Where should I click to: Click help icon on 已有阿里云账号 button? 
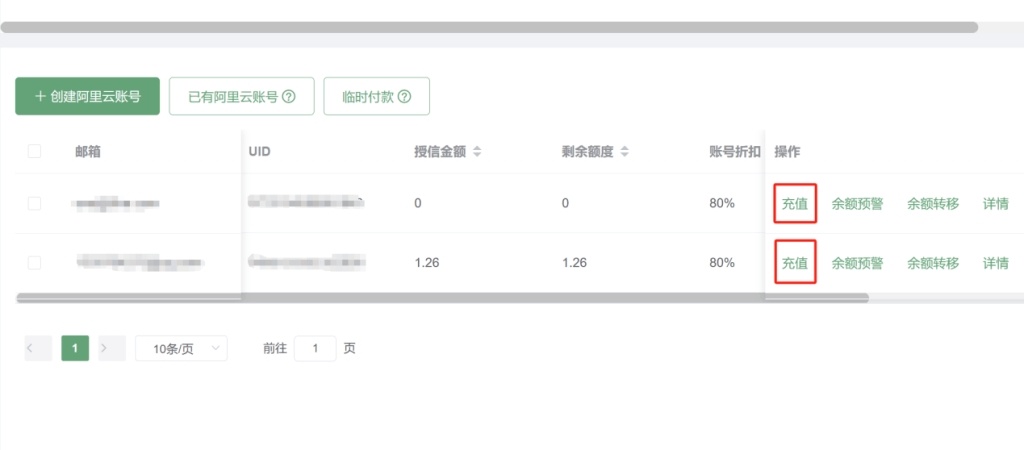(289, 97)
